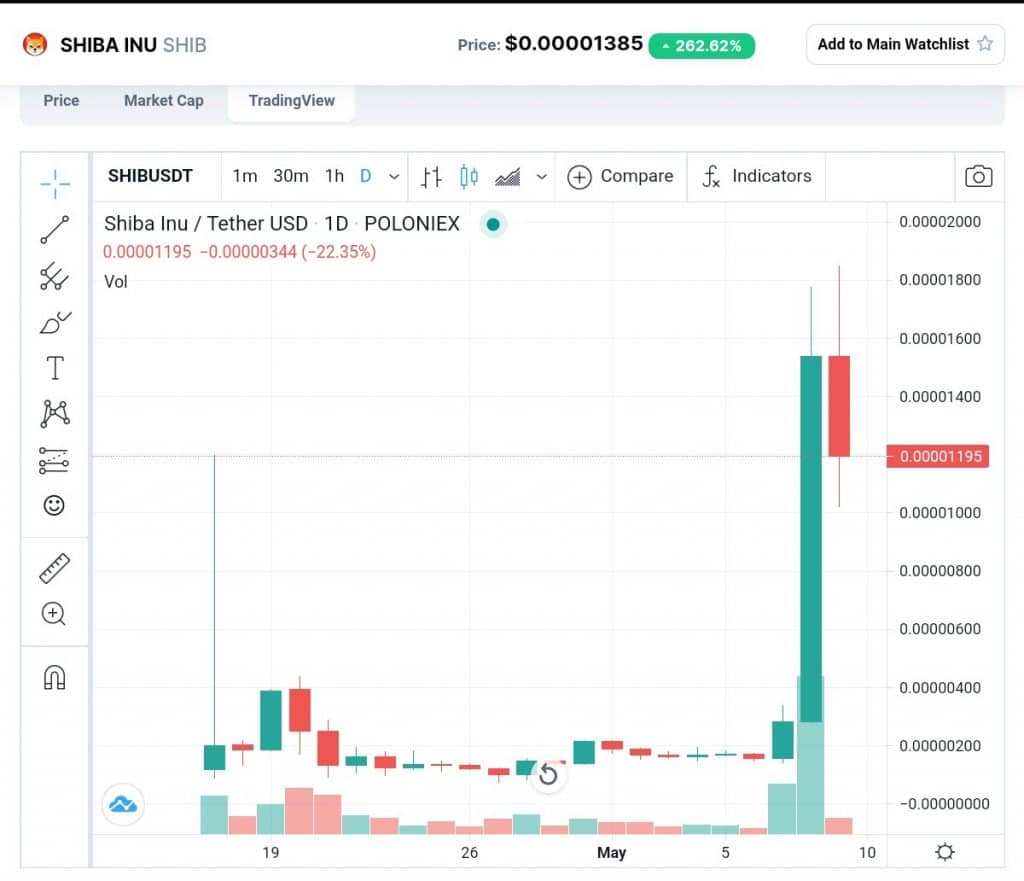Select the XABCD pattern tool

55,414
